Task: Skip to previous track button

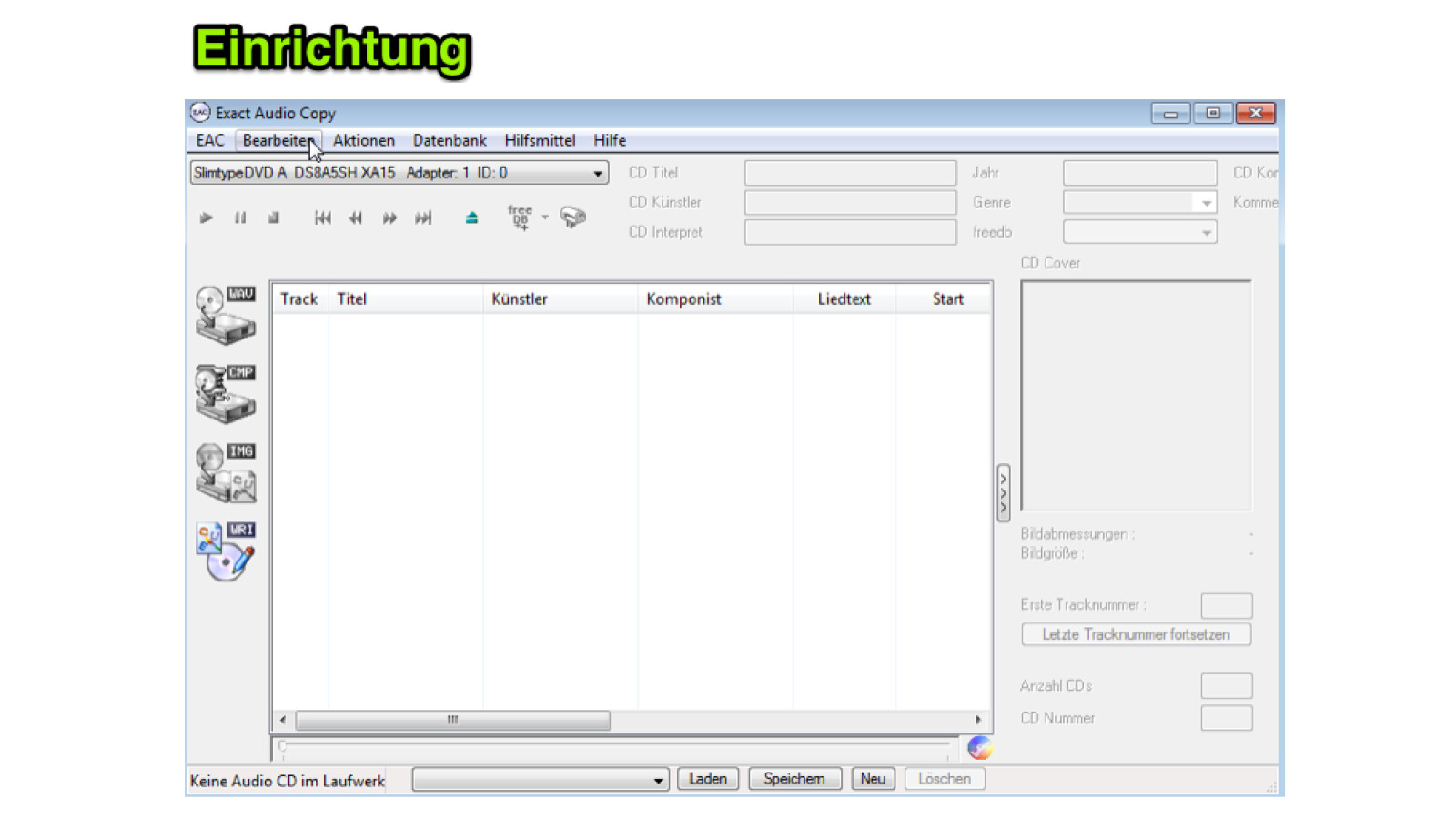Action: [322, 217]
